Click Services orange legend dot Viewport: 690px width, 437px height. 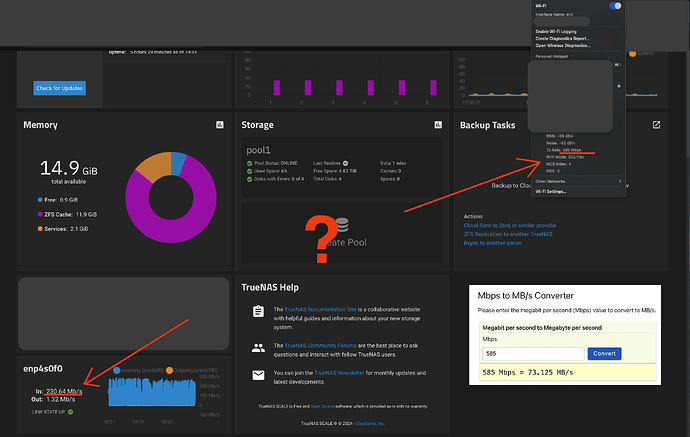pyautogui.click(x=40, y=229)
